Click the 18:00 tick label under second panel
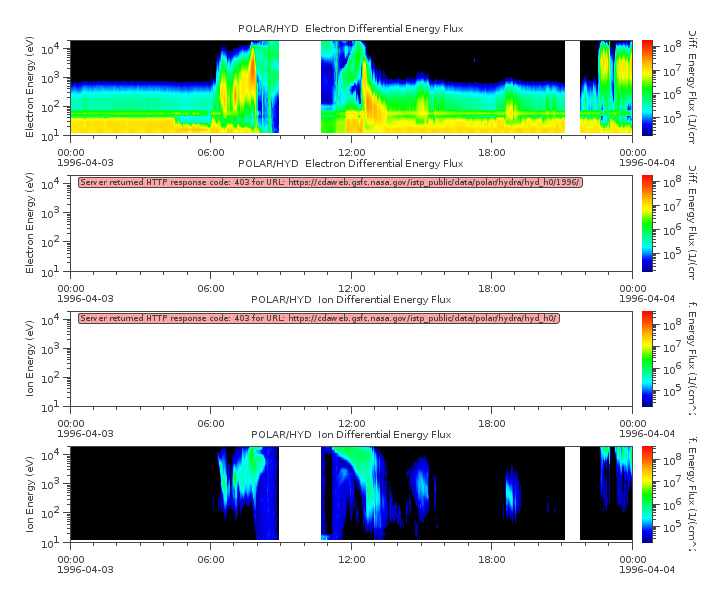 point(492,287)
